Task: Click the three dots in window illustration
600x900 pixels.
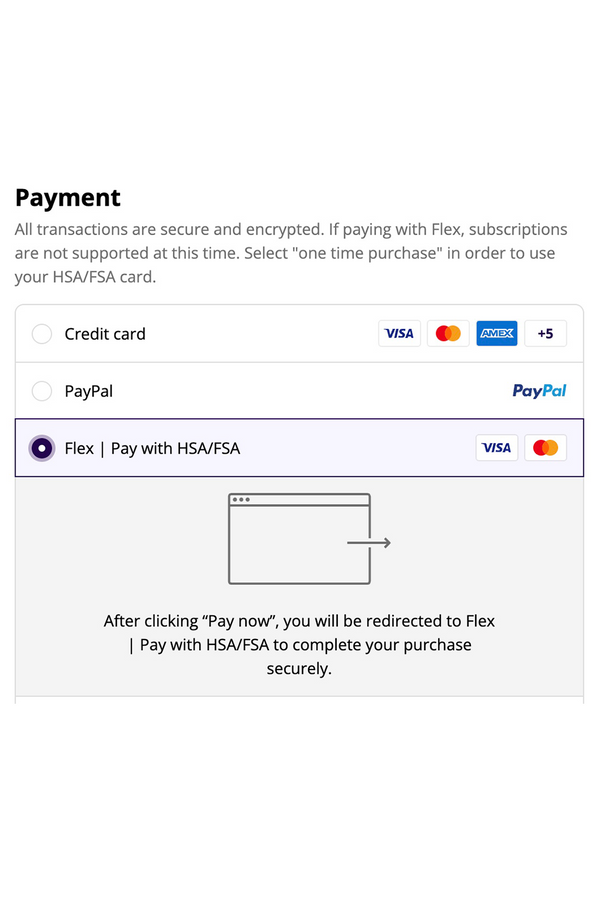Action: point(240,499)
